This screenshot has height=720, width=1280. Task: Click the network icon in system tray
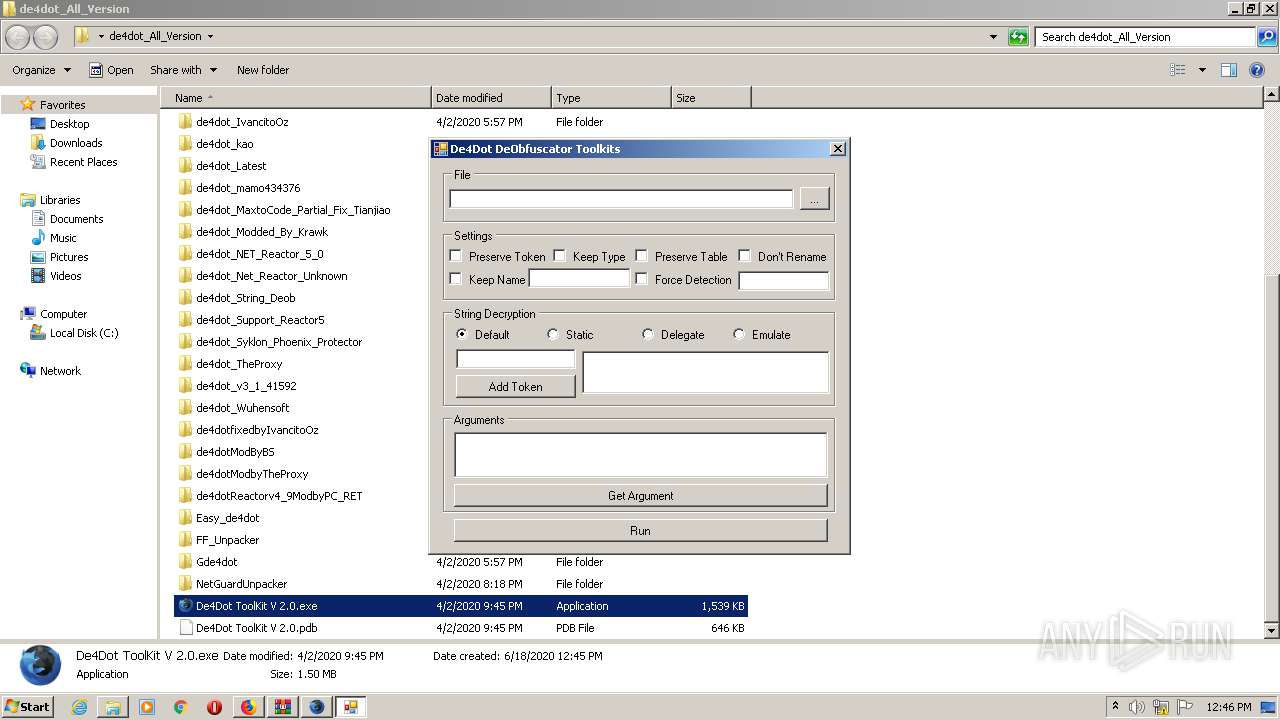click(x=1160, y=707)
